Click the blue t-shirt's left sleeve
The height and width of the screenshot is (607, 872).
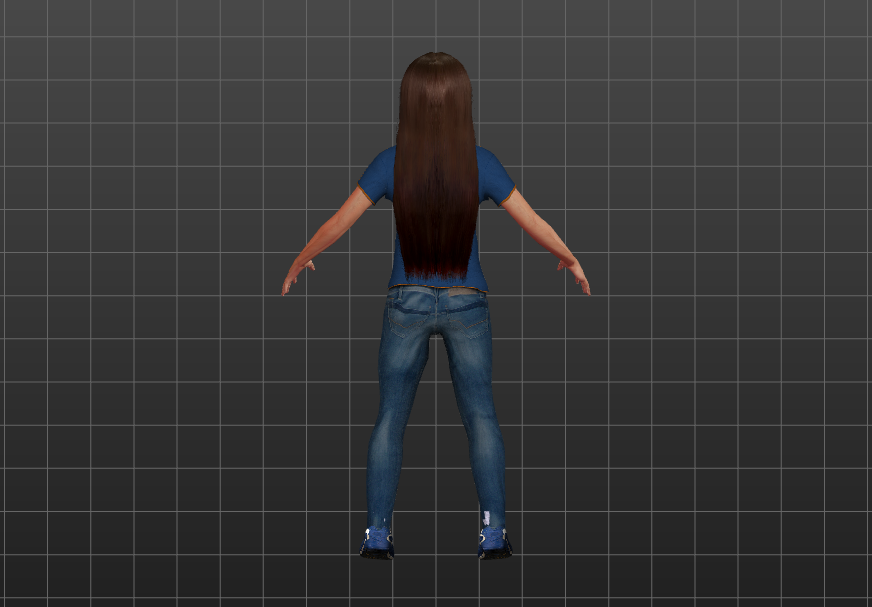coord(377,179)
